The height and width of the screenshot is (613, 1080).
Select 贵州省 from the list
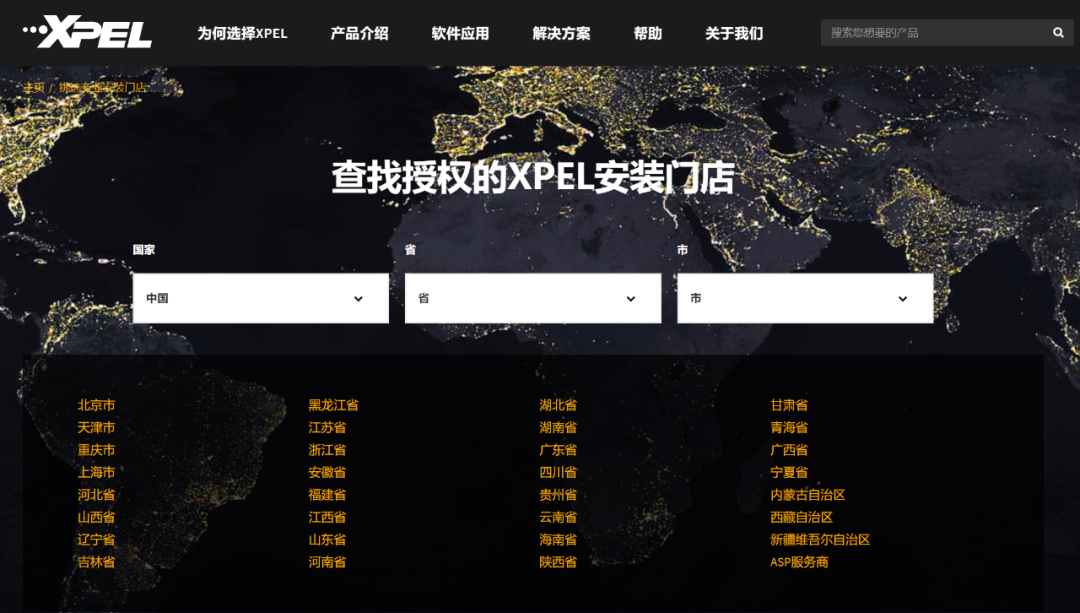[558, 495]
